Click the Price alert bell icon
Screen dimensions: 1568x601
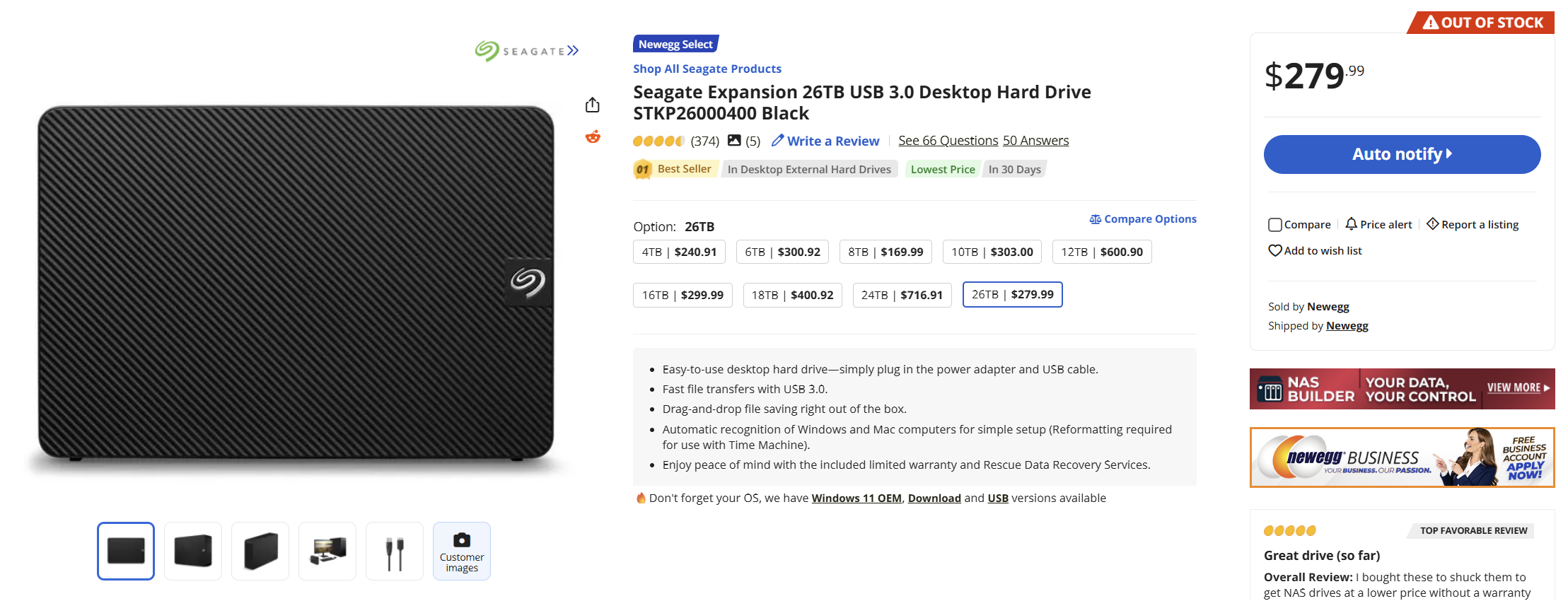point(1351,224)
